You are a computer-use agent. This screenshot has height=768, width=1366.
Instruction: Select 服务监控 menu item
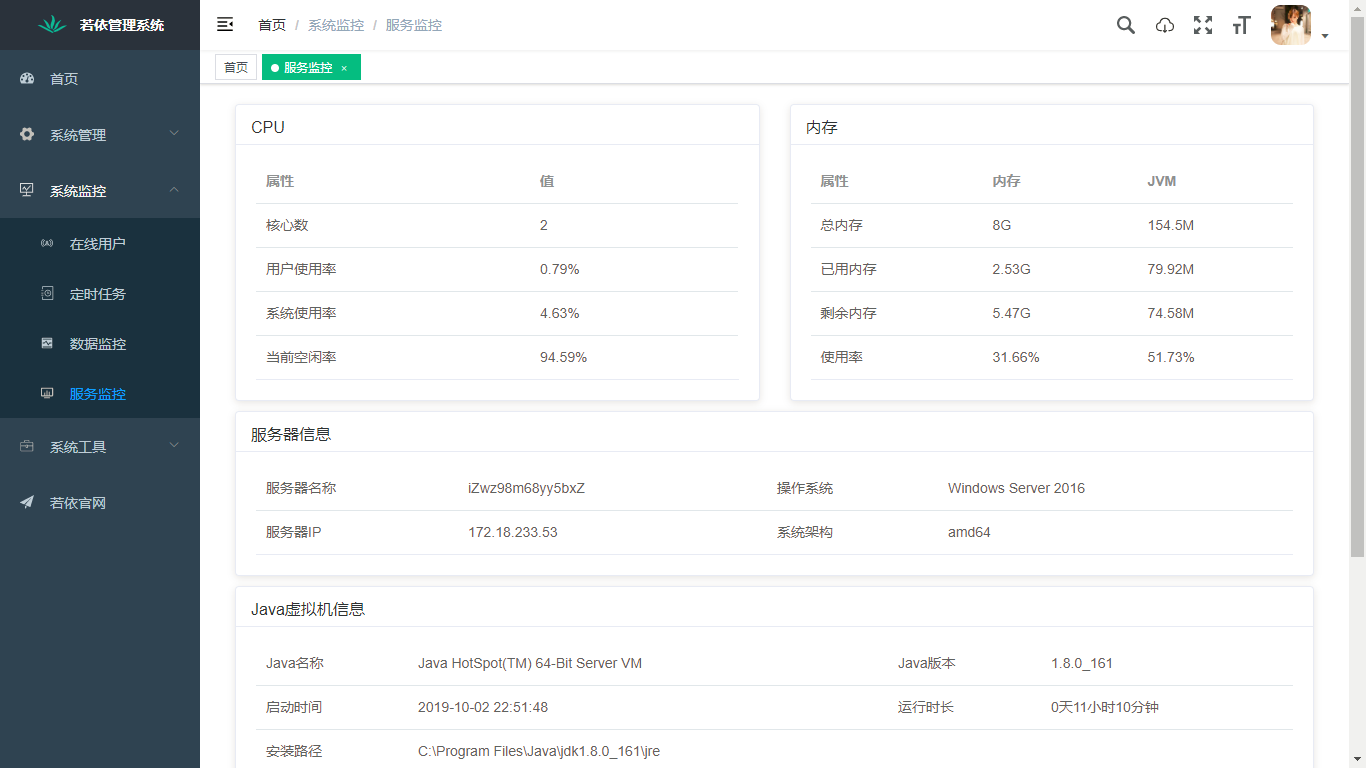click(x=100, y=394)
